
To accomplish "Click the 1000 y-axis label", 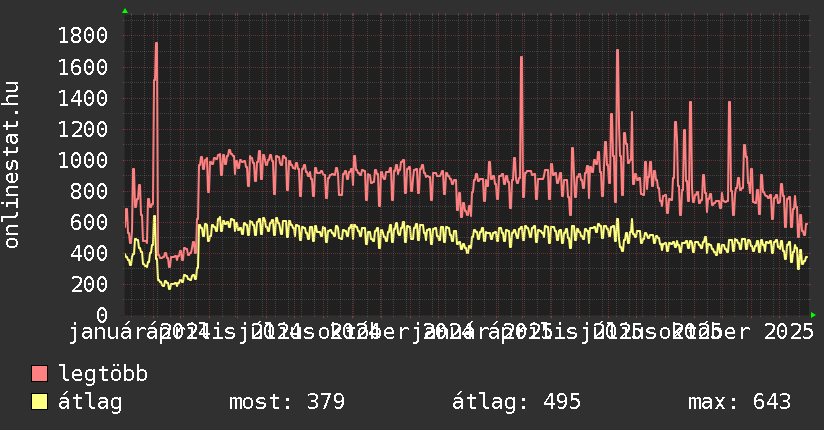I will tap(83, 161).
